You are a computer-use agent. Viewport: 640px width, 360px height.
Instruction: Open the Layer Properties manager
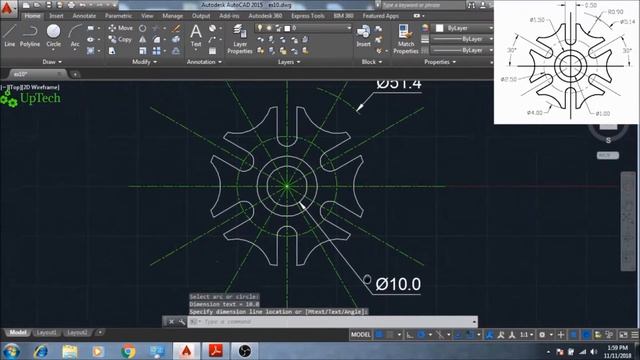240,39
